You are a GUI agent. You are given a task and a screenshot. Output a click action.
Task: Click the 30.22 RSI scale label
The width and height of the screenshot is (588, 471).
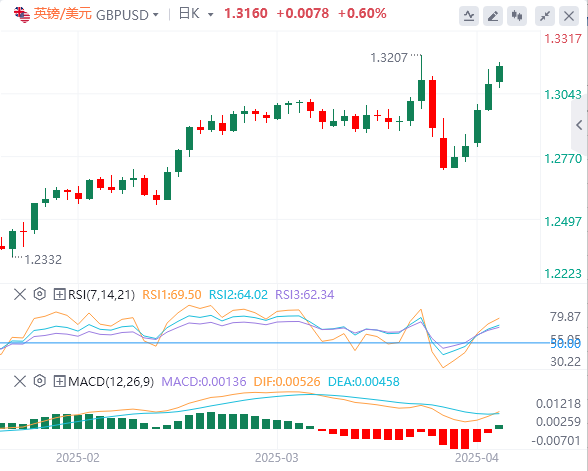click(x=565, y=362)
